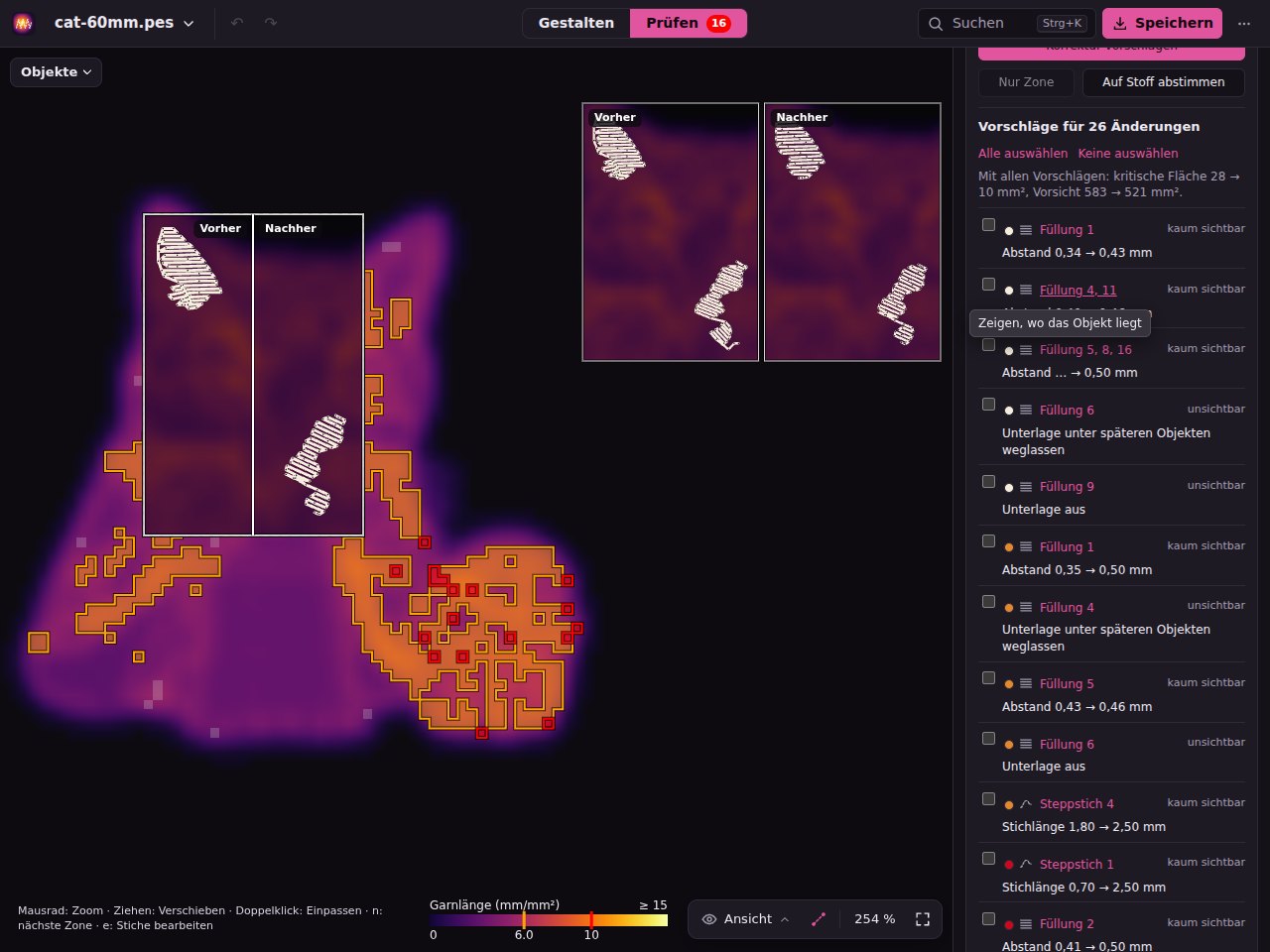Enable the Steppstich 1 suggestion checkbox
This screenshot has width=1270, height=952.
988,859
